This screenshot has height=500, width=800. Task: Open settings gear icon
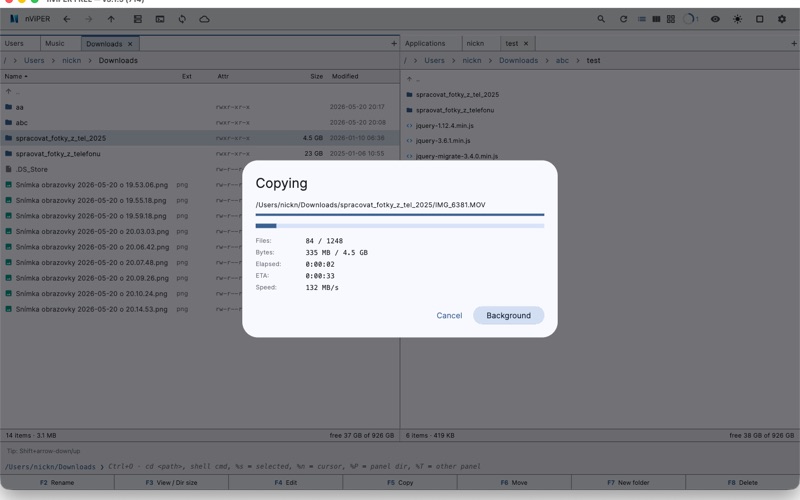782,19
